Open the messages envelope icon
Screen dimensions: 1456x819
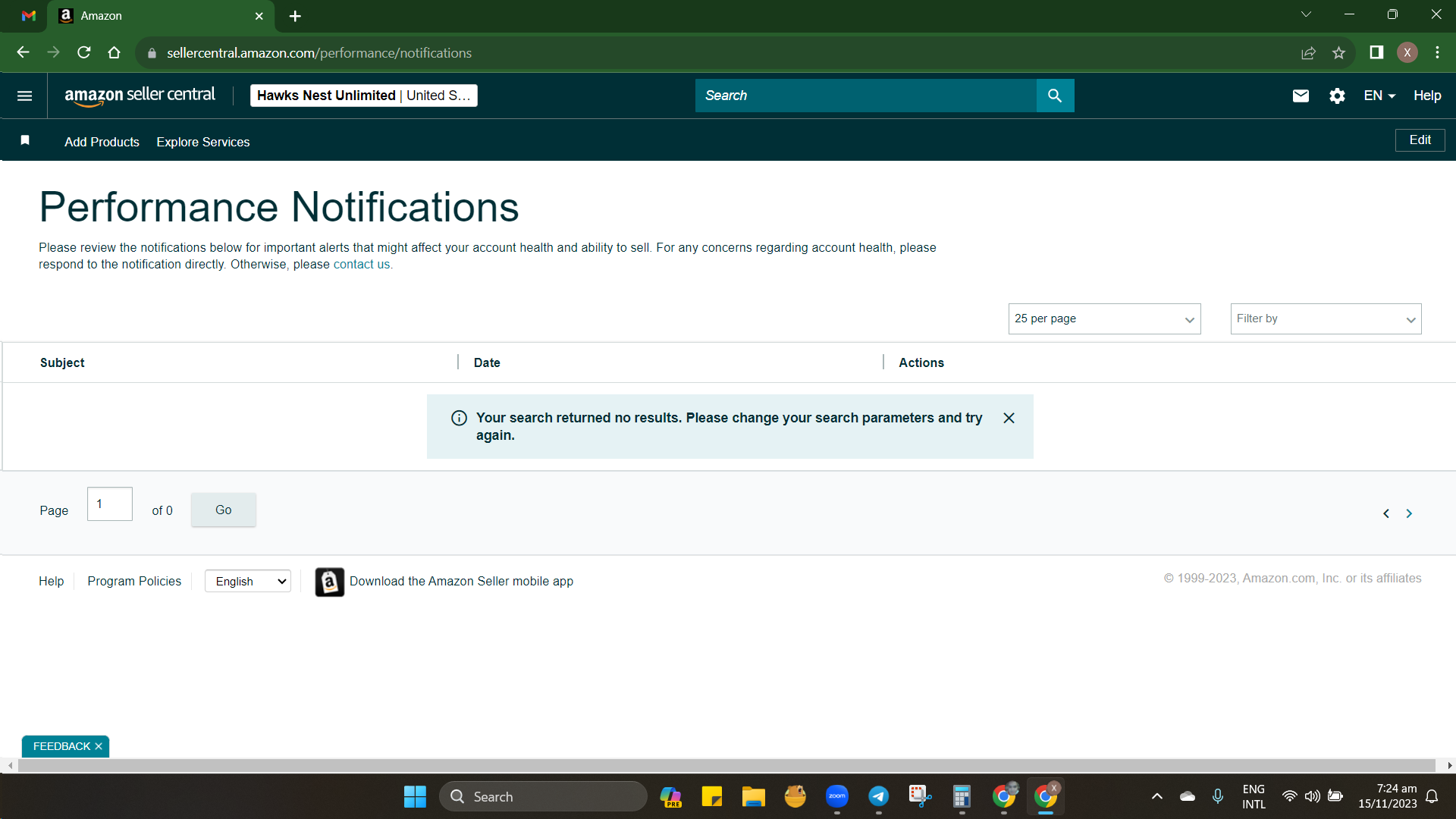point(1301,96)
